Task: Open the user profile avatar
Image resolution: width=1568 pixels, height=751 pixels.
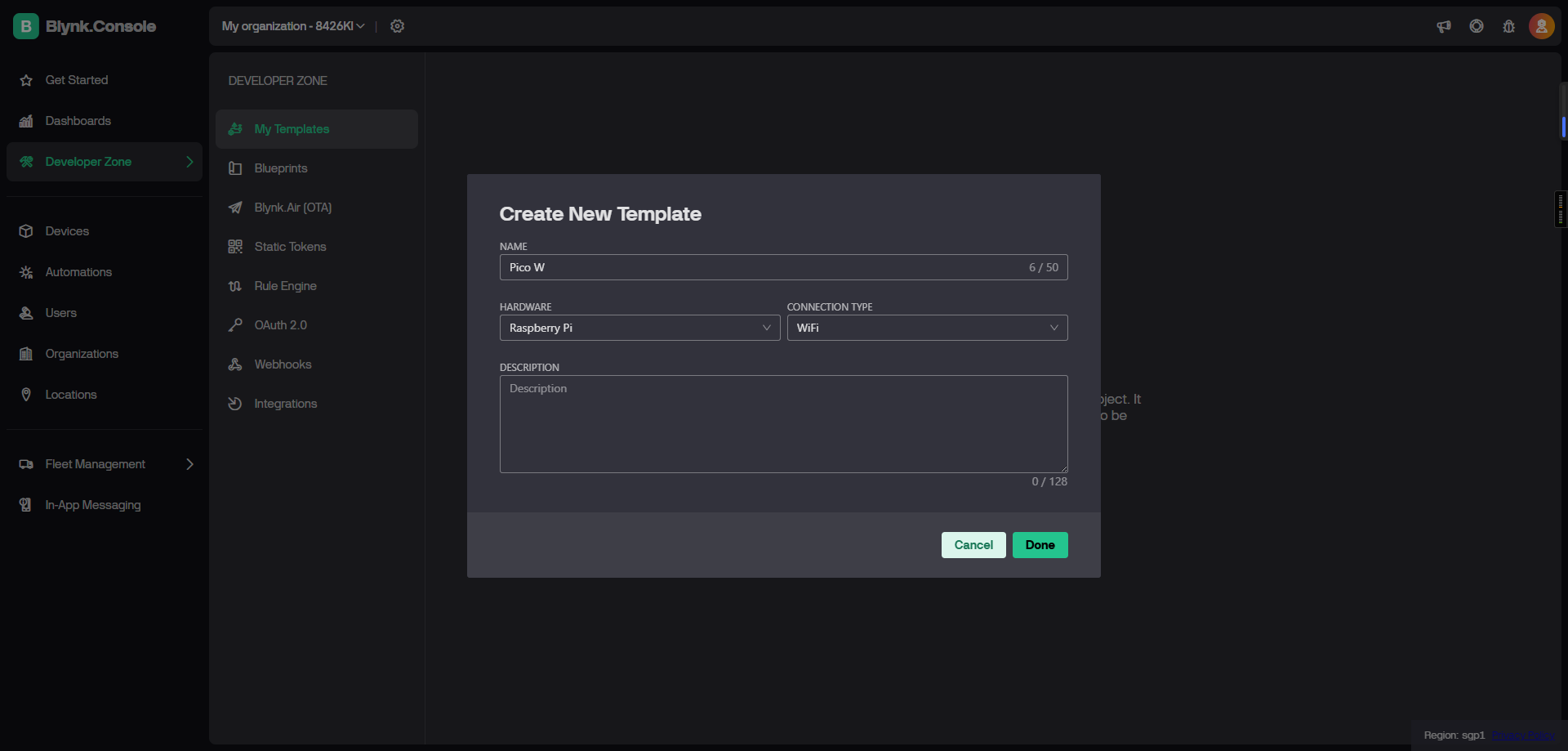Action: pos(1542,26)
